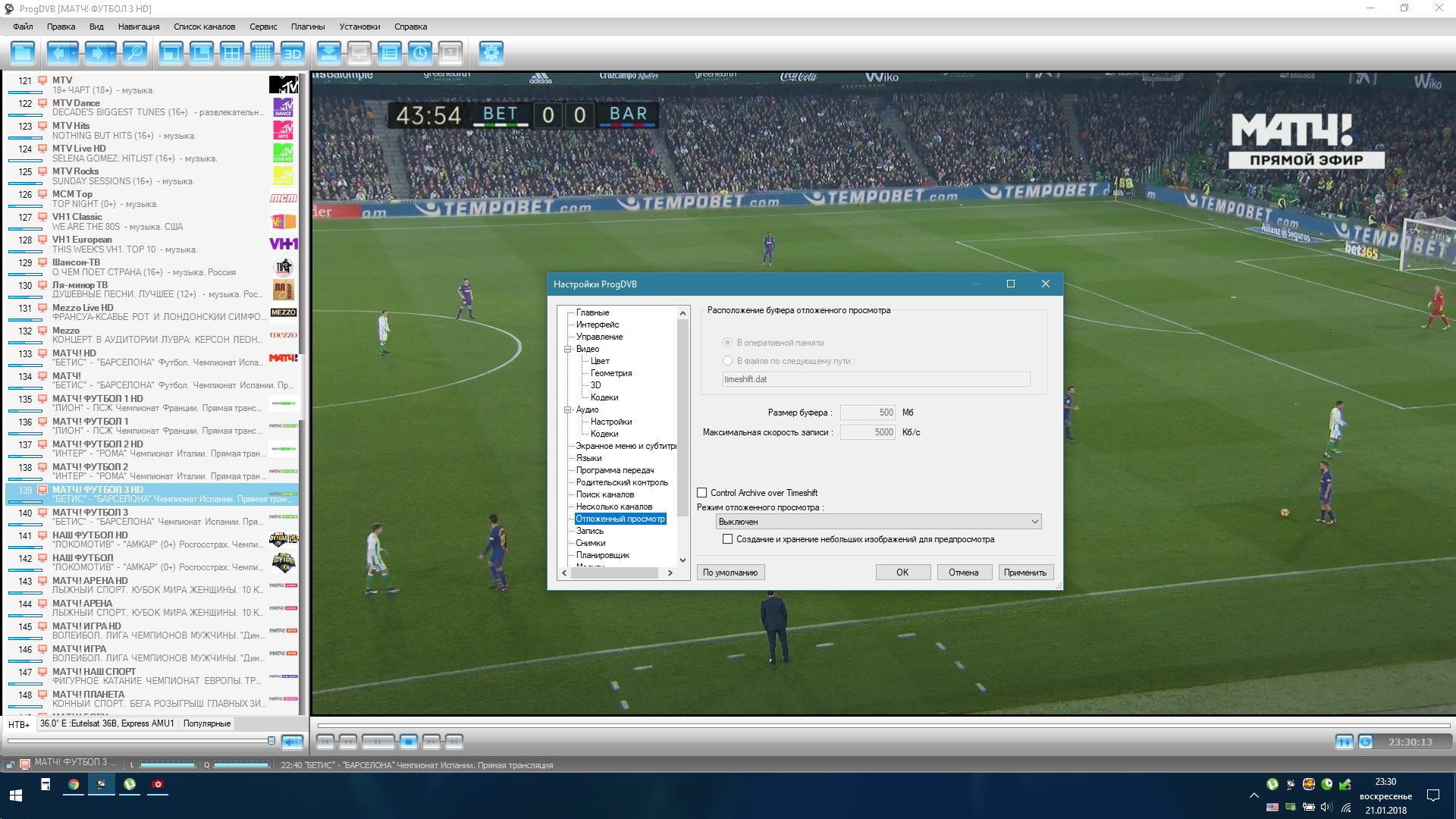
Task: Open the Плагины menu
Action: [x=308, y=27]
